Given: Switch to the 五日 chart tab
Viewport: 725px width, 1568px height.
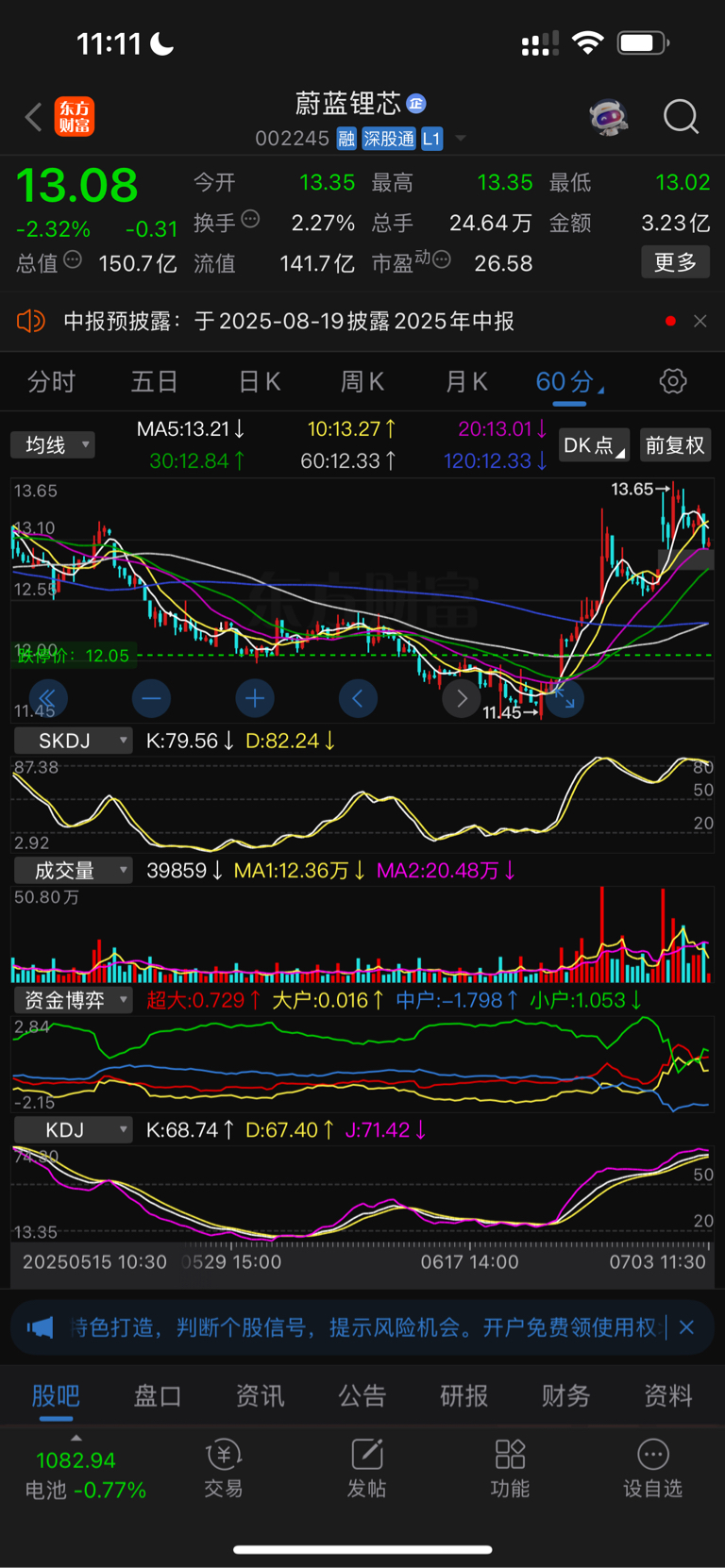Looking at the screenshot, I should tap(154, 381).
